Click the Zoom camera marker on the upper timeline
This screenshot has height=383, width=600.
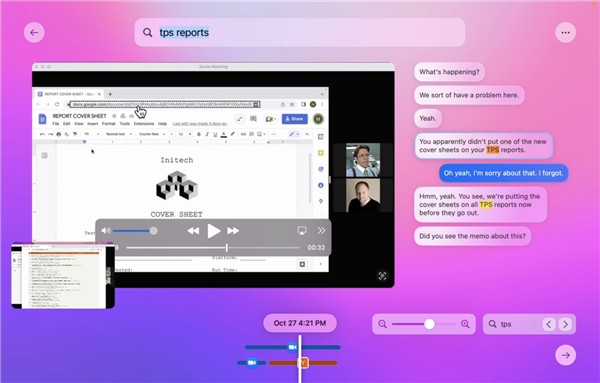coord(292,347)
